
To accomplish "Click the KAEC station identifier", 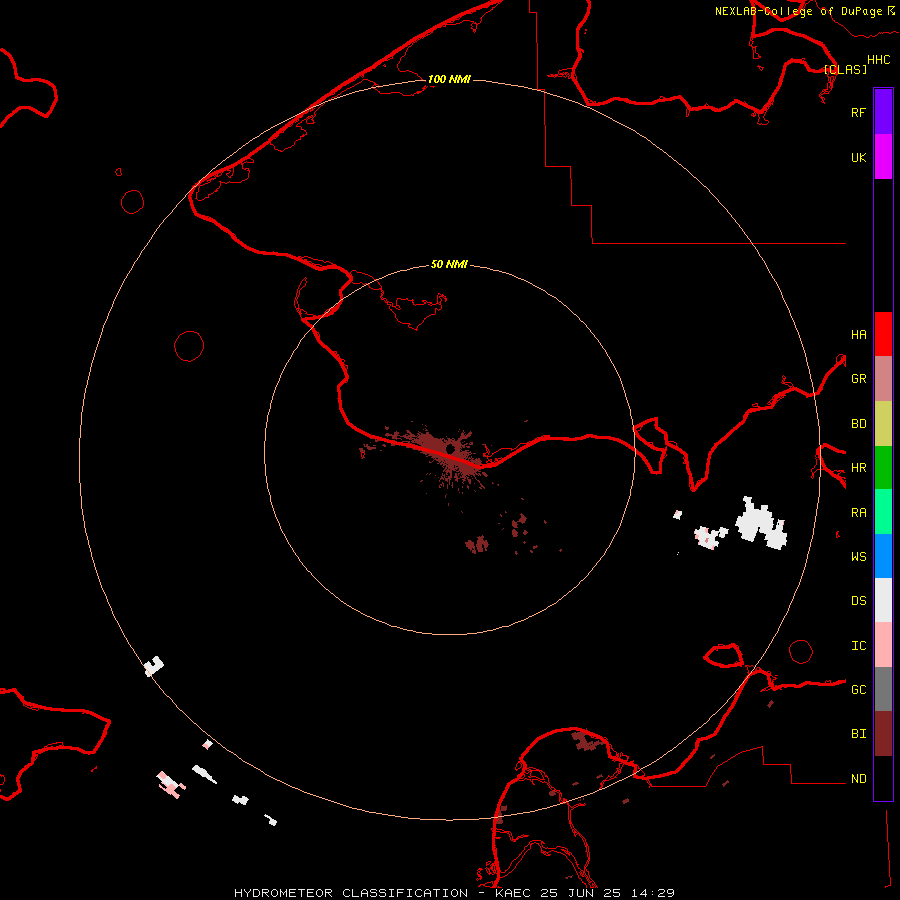I will (513, 893).
